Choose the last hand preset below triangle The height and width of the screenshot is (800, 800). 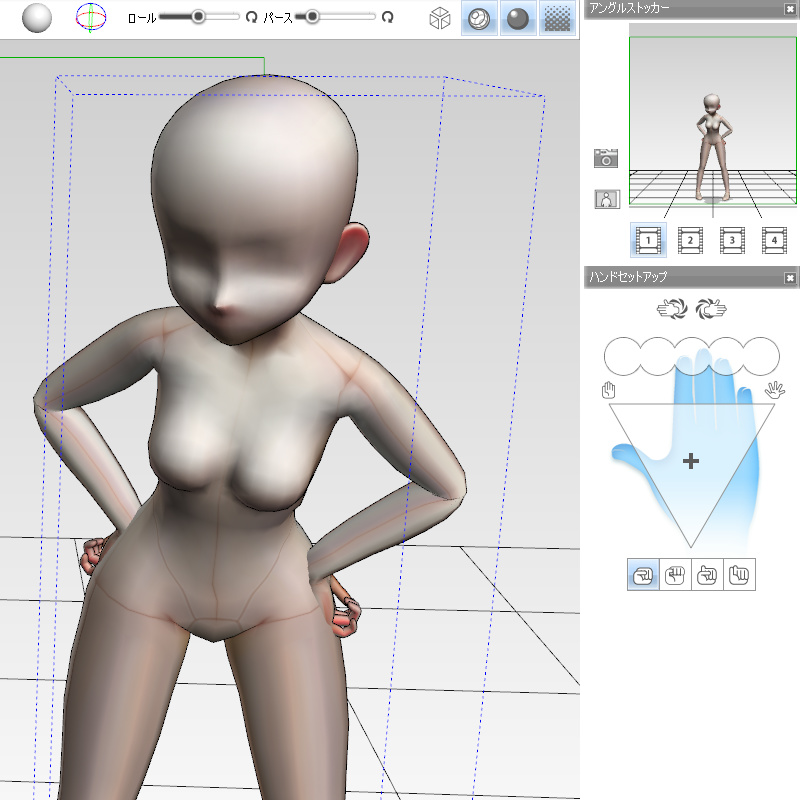(x=739, y=575)
